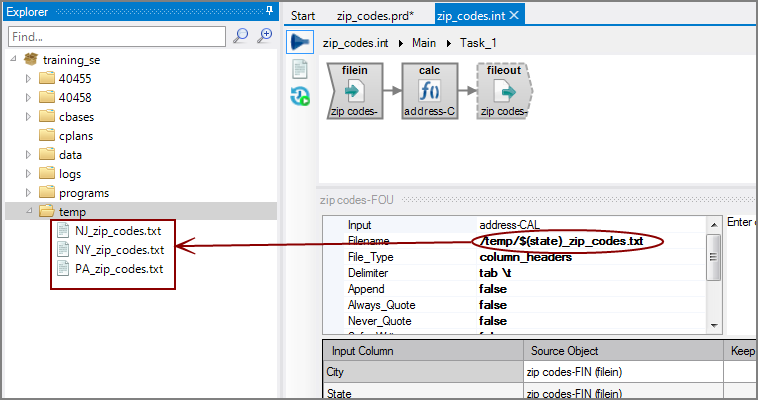Switch to the Start tab
This screenshot has width=758, height=400.
pos(303,16)
